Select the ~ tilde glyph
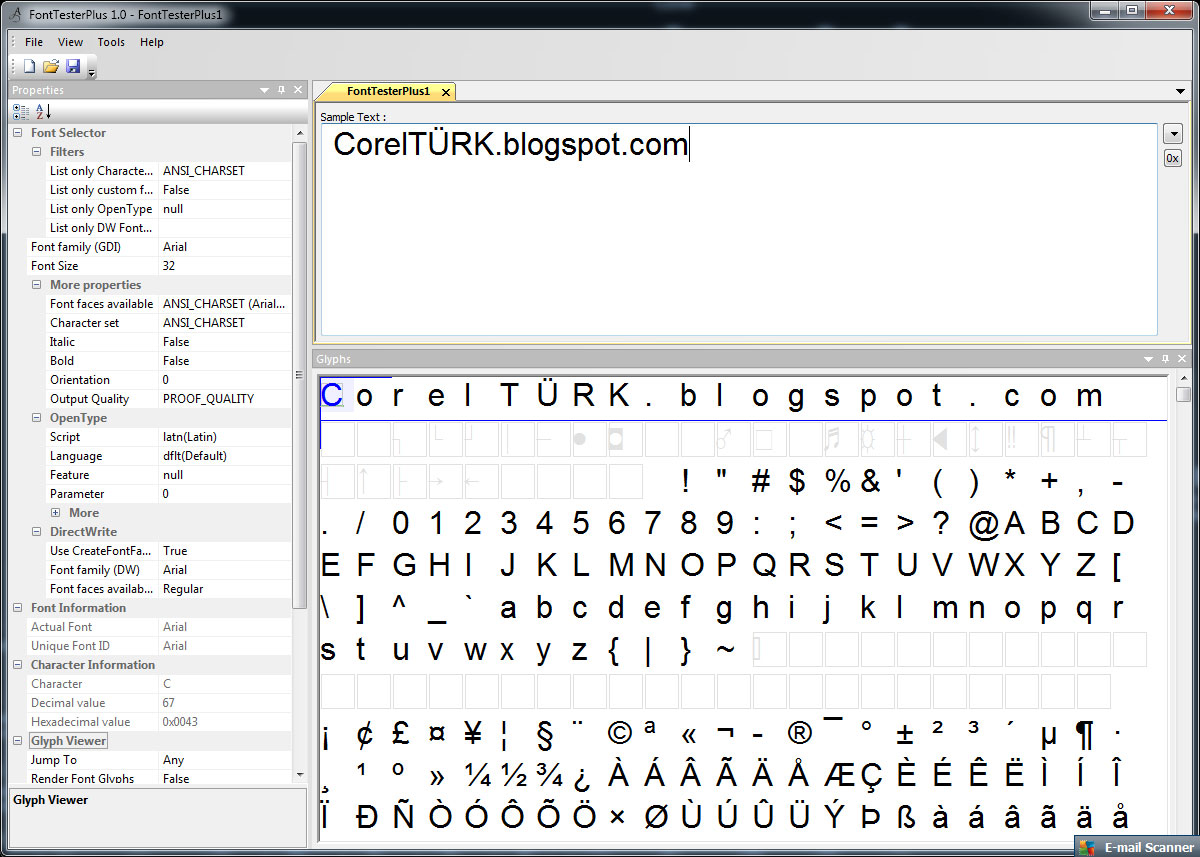The height and width of the screenshot is (857, 1200). 725,649
